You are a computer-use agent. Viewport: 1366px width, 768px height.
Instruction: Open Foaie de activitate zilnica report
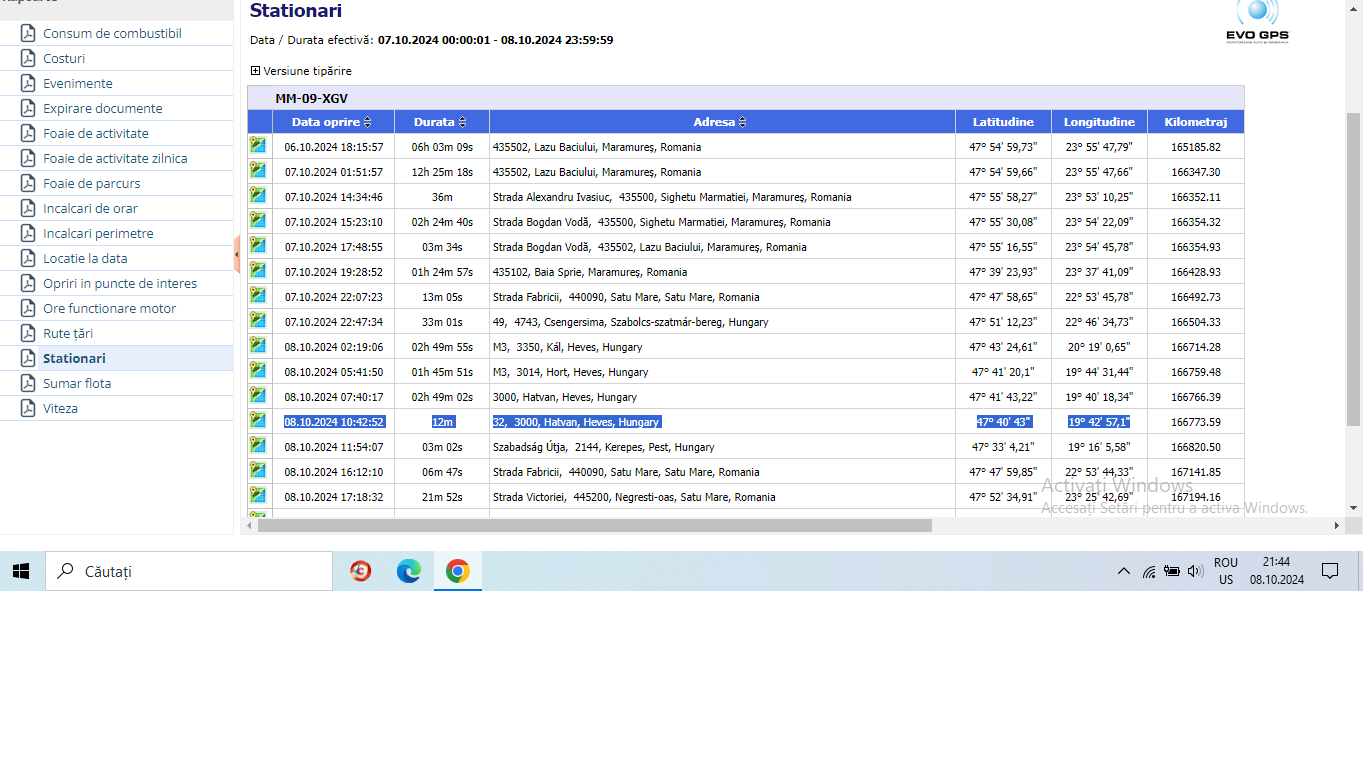115,158
